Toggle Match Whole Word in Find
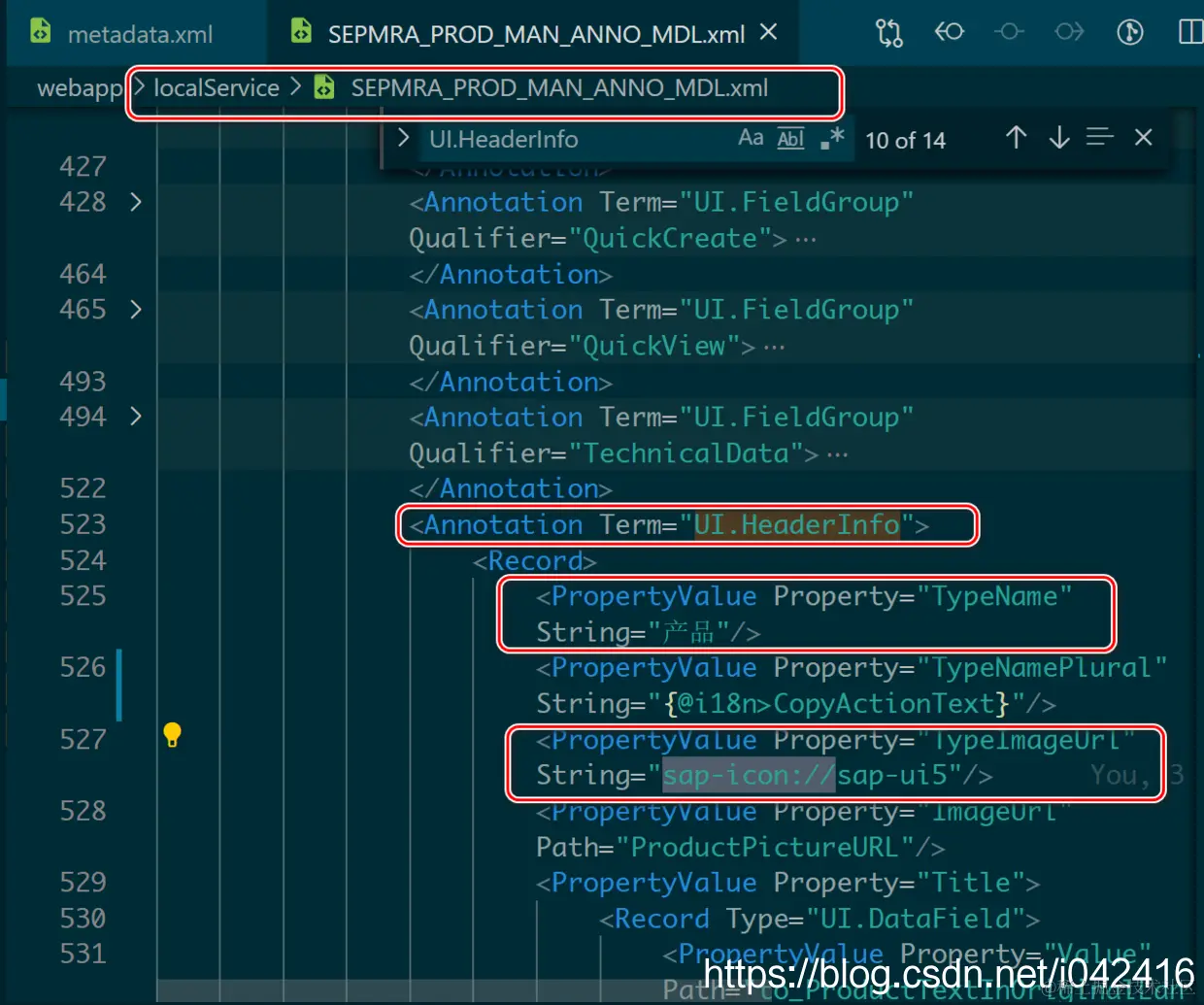Viewport: 1204px width, 1005px height. (791, 138)
